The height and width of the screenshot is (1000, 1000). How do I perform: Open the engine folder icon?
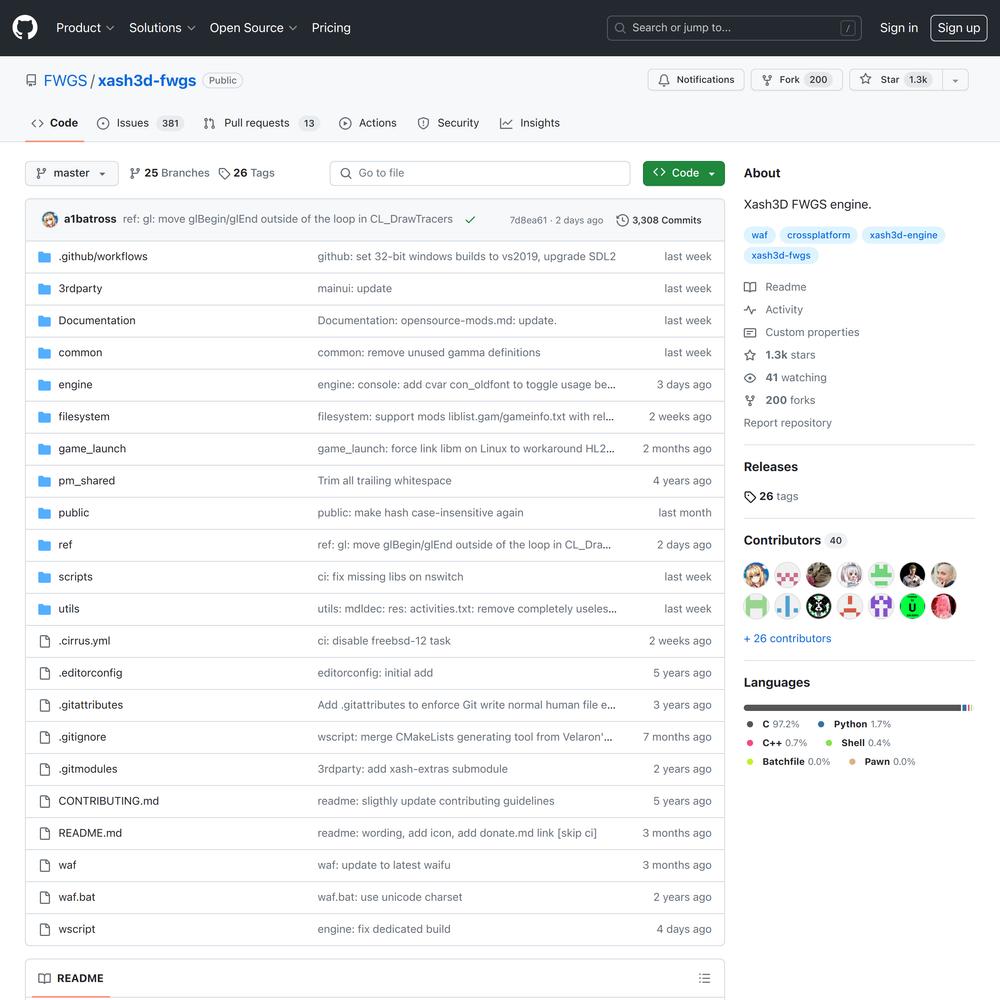[44, 385]
